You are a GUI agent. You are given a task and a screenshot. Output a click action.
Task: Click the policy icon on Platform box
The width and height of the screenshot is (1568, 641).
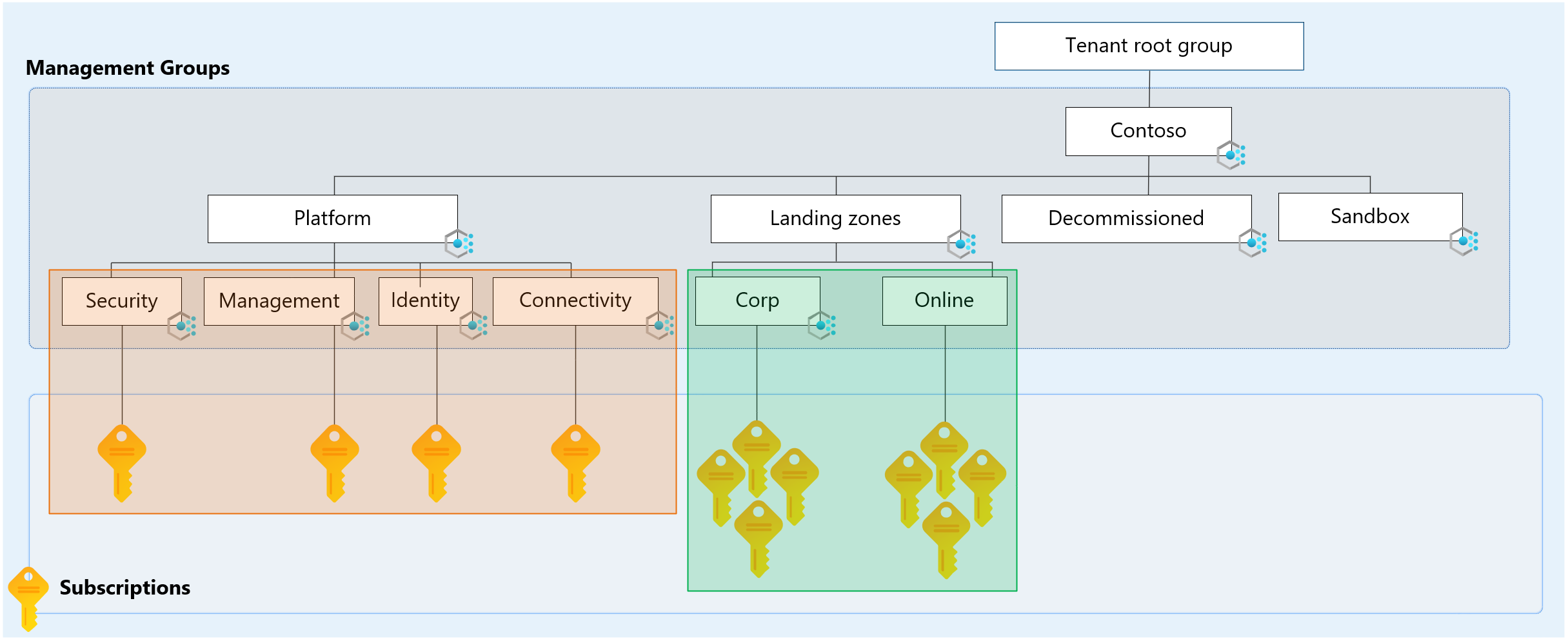459,244
